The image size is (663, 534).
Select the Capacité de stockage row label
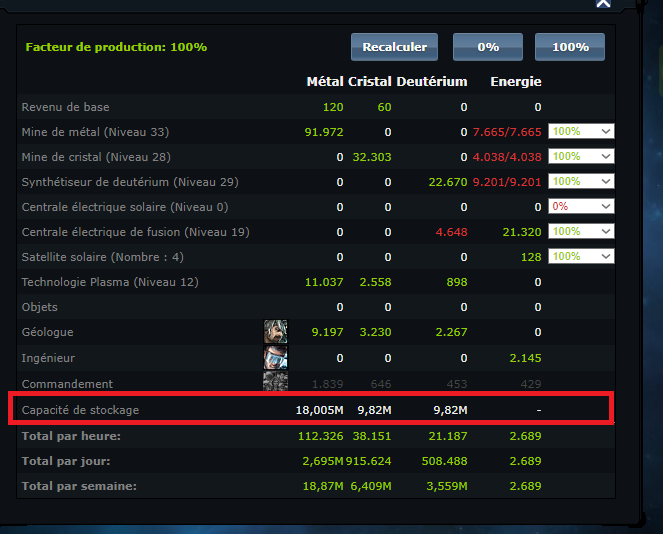click(x=80, y=410)
